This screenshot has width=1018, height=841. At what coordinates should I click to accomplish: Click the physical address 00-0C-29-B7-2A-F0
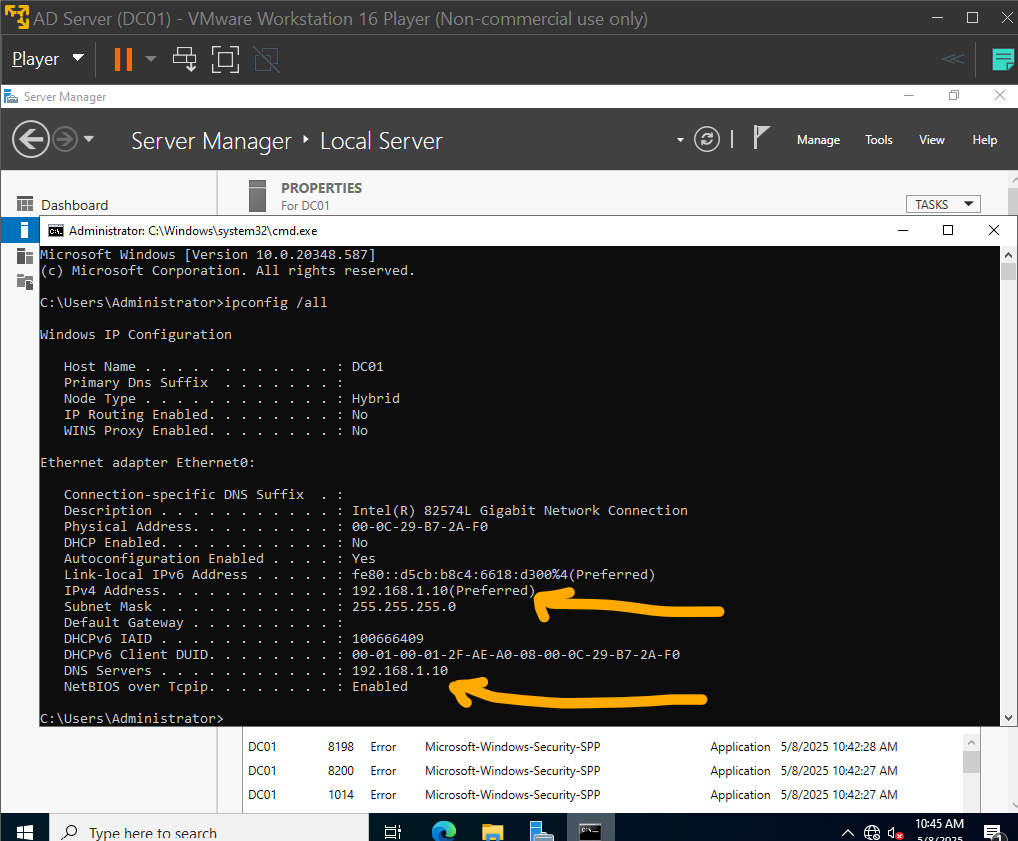(419, 527)
